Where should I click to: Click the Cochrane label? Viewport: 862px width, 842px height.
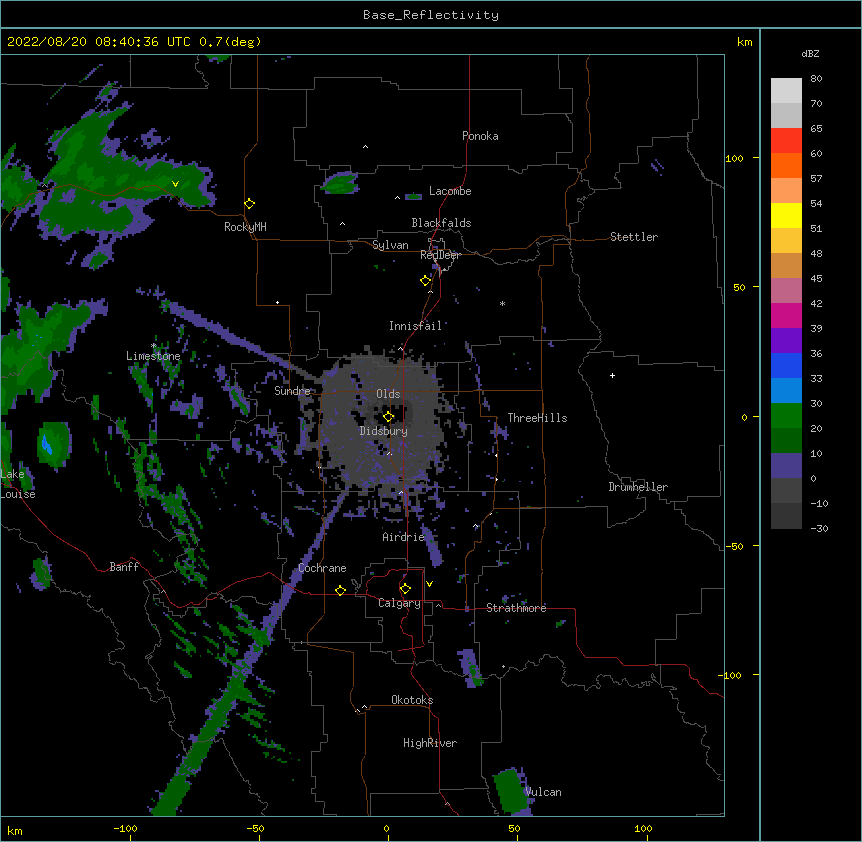(322, 568)
